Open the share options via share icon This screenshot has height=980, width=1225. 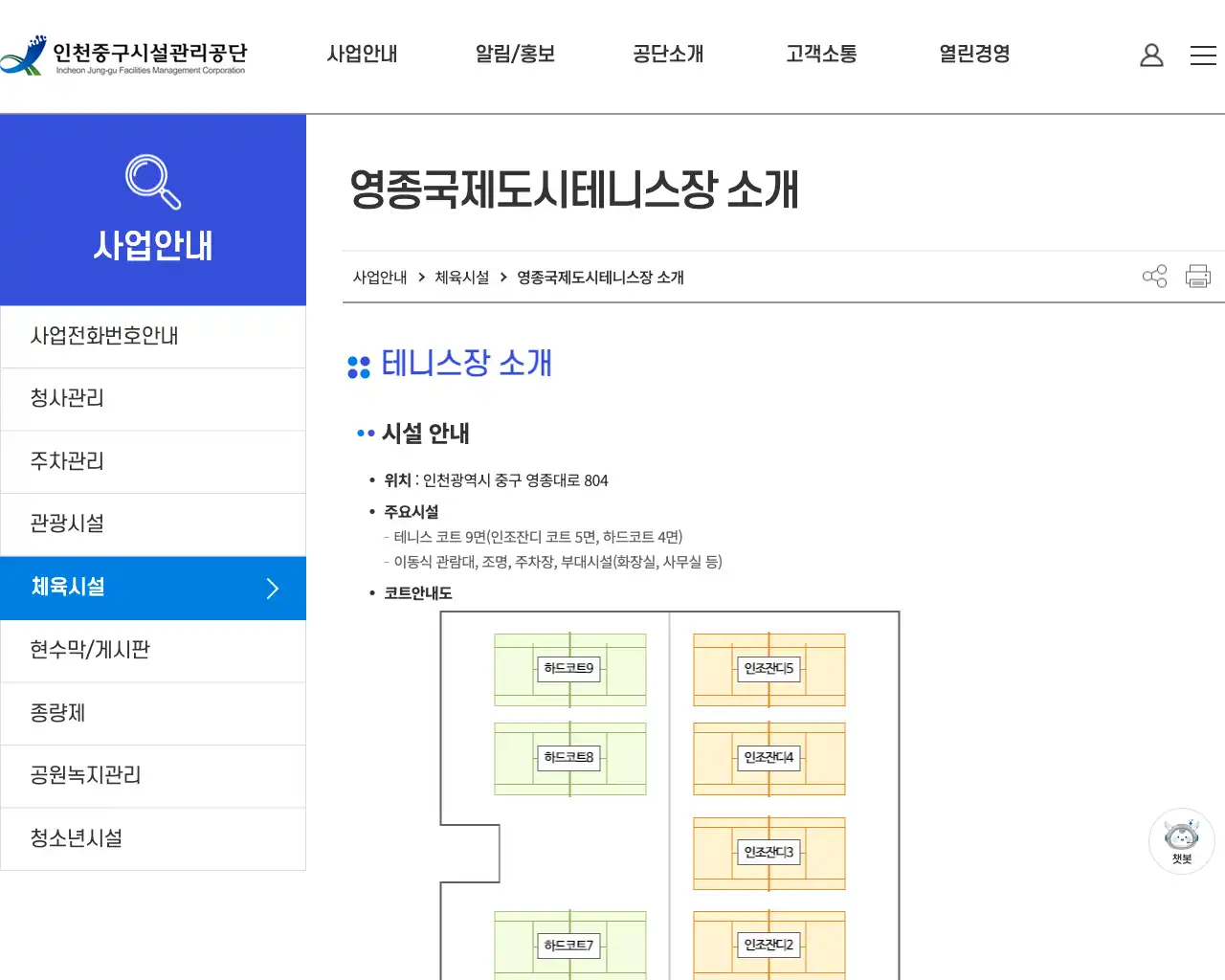pos(1154,276)
